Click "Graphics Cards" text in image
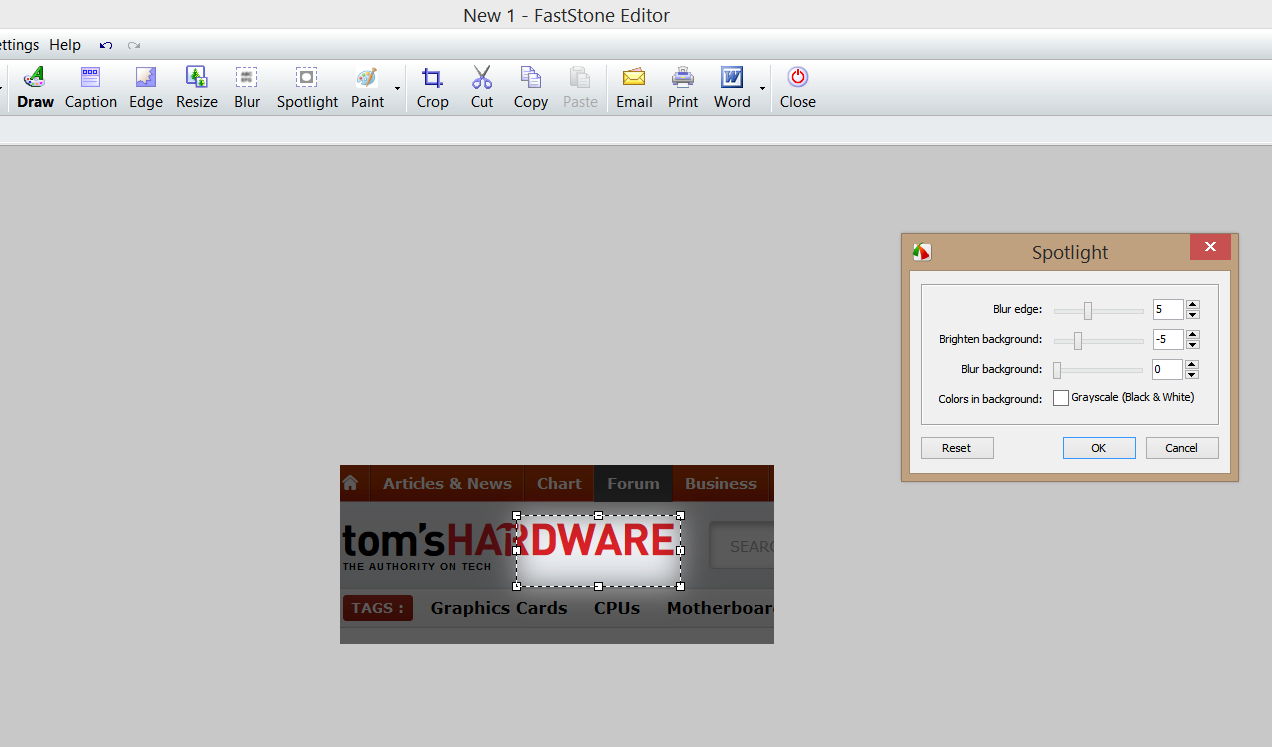Screen dimensions: 1272x747 point(499,608)
